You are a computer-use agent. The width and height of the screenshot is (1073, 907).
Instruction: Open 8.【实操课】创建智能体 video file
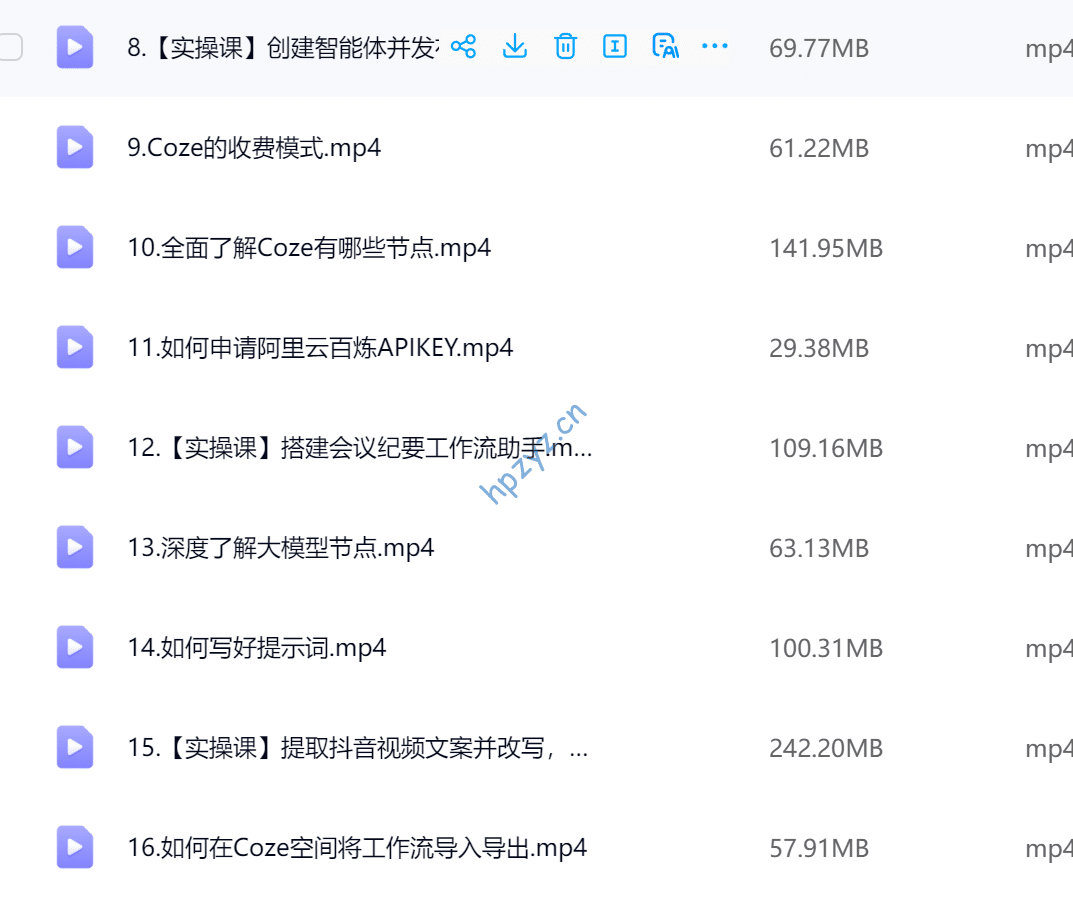[282, 48]
